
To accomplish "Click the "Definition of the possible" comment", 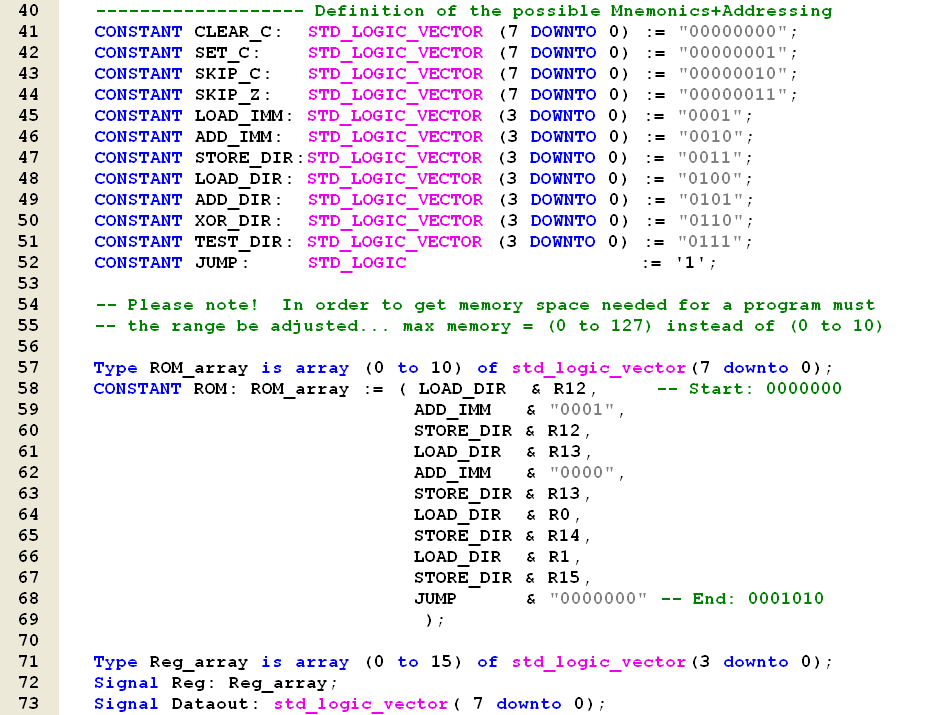I will click(x=457, y=11).
